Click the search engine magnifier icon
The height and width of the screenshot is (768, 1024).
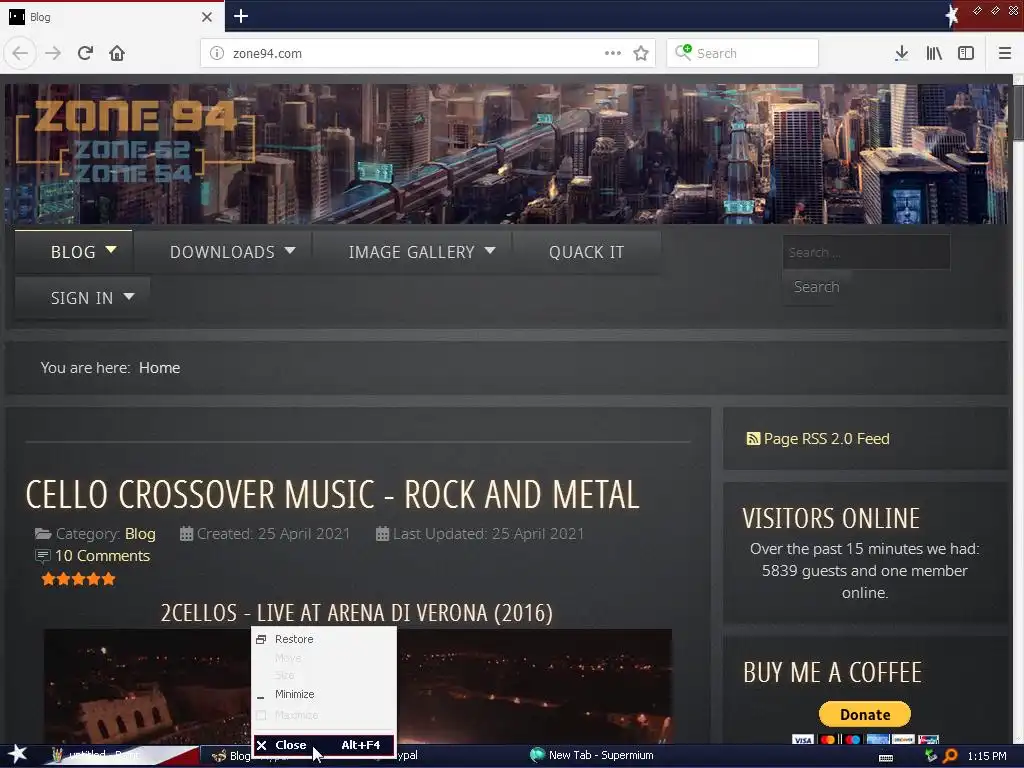[683, 52]
